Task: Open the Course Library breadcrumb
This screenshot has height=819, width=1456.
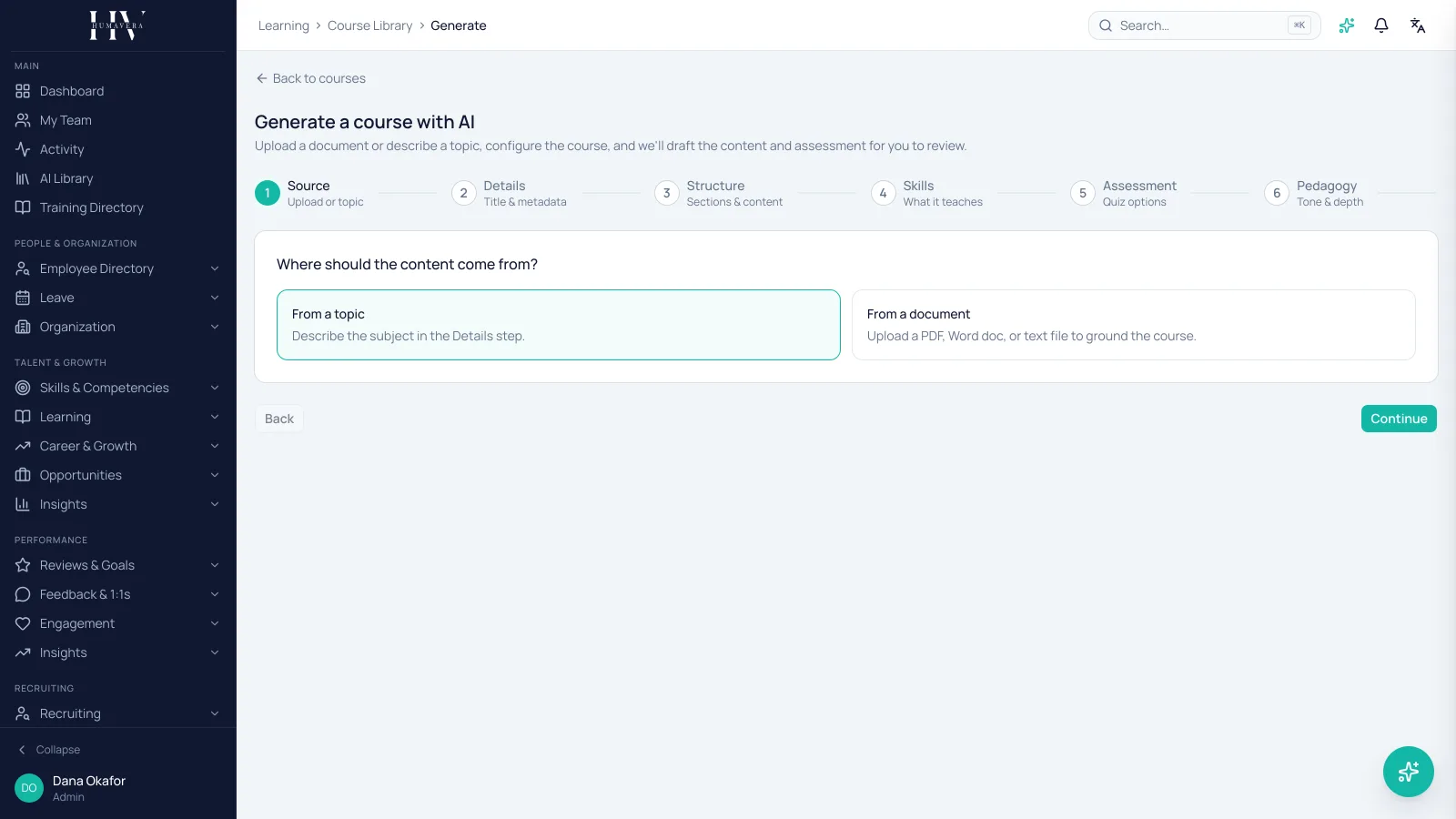Action: 369,25
